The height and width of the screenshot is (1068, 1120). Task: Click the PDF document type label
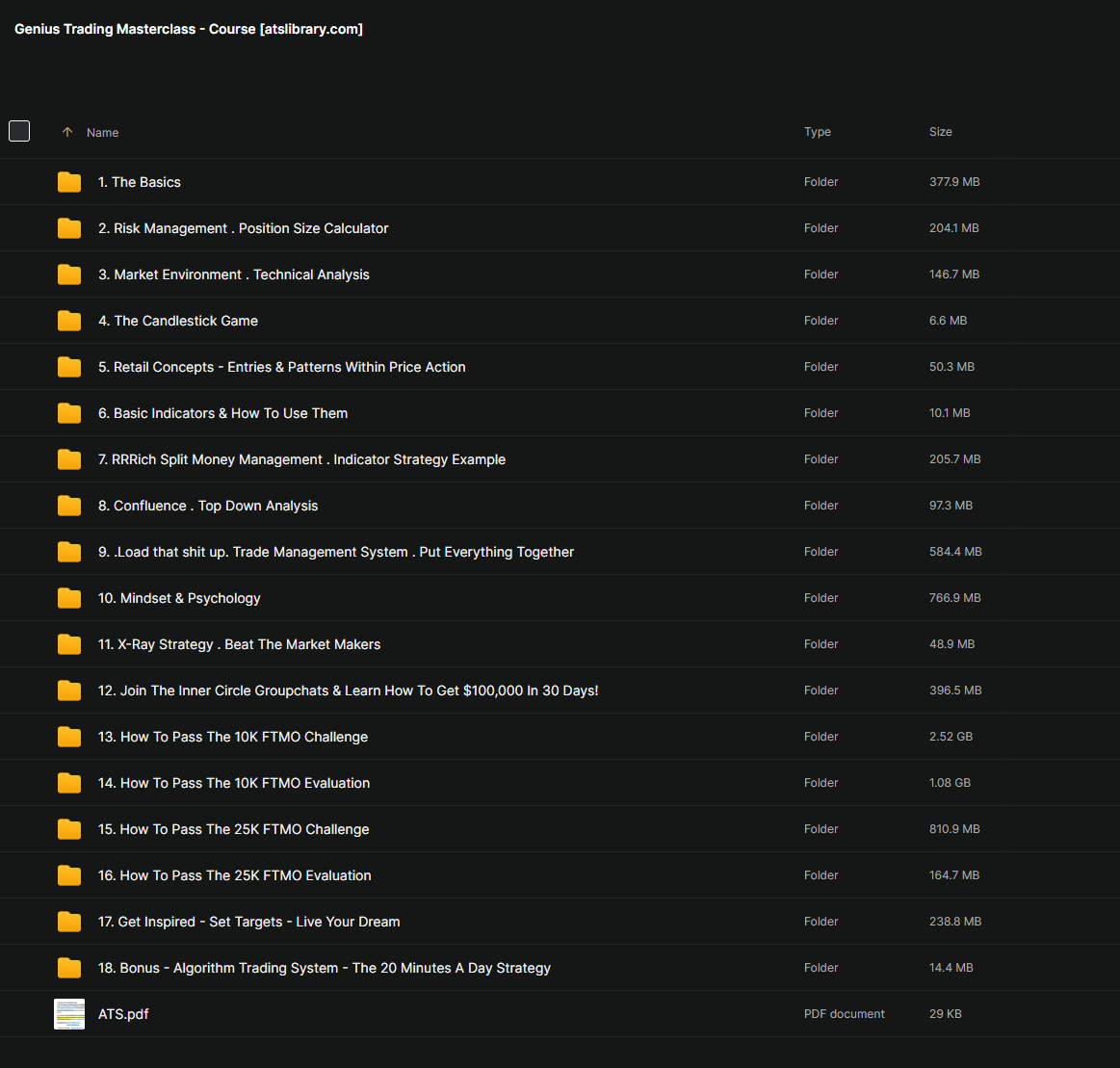pos(845,1014)
